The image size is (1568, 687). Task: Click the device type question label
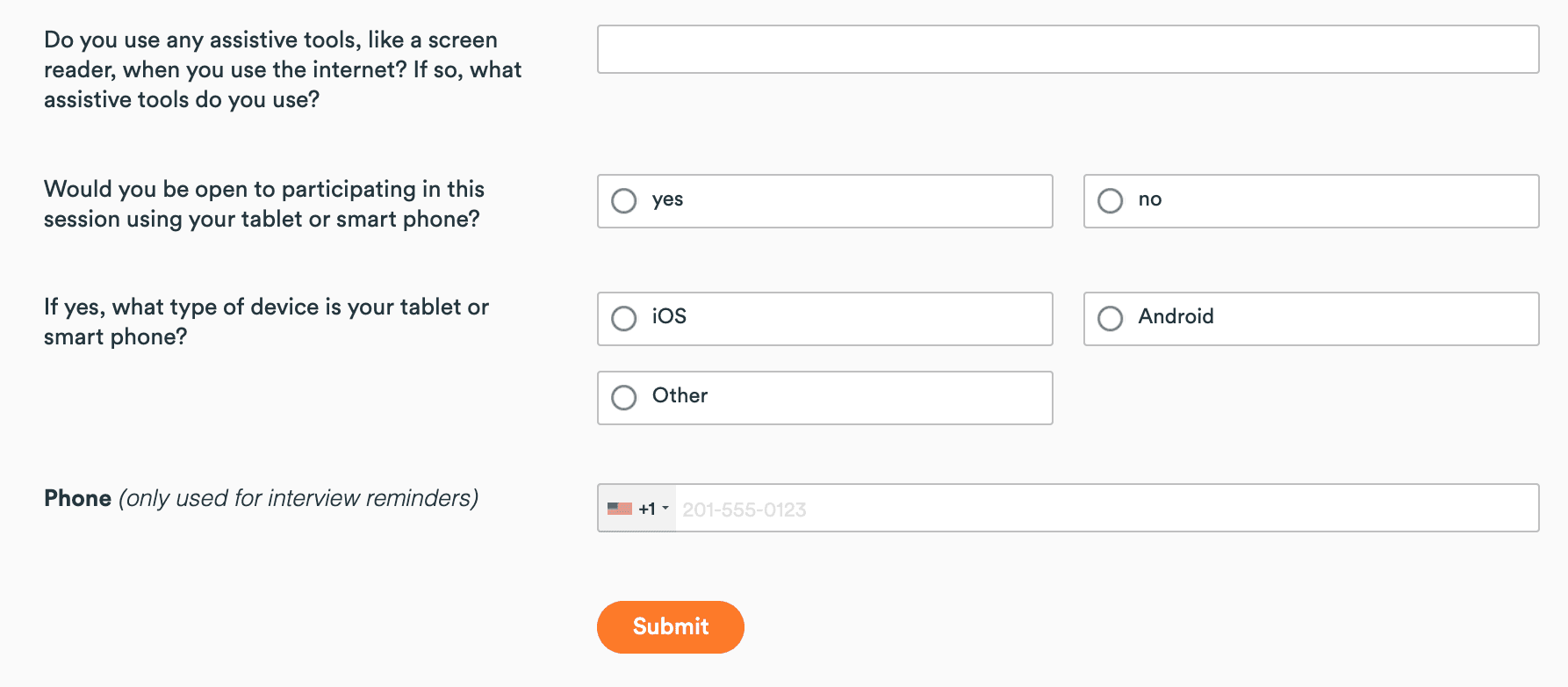tap(266, 322)
